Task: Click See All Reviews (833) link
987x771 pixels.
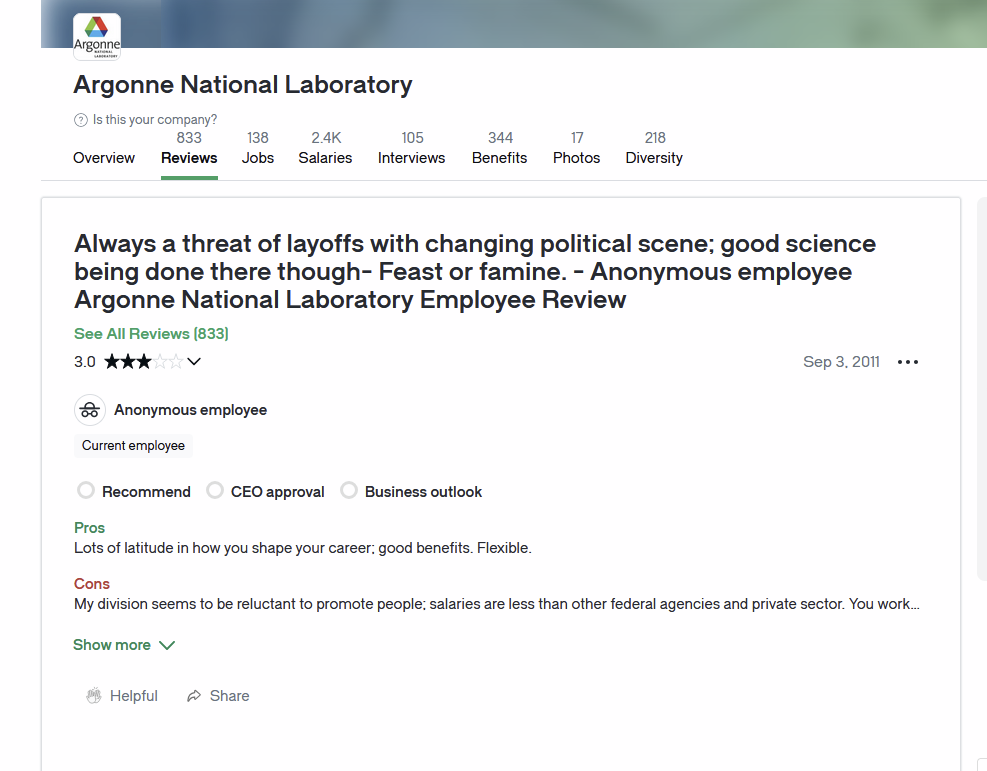Action: click(151, 333)
